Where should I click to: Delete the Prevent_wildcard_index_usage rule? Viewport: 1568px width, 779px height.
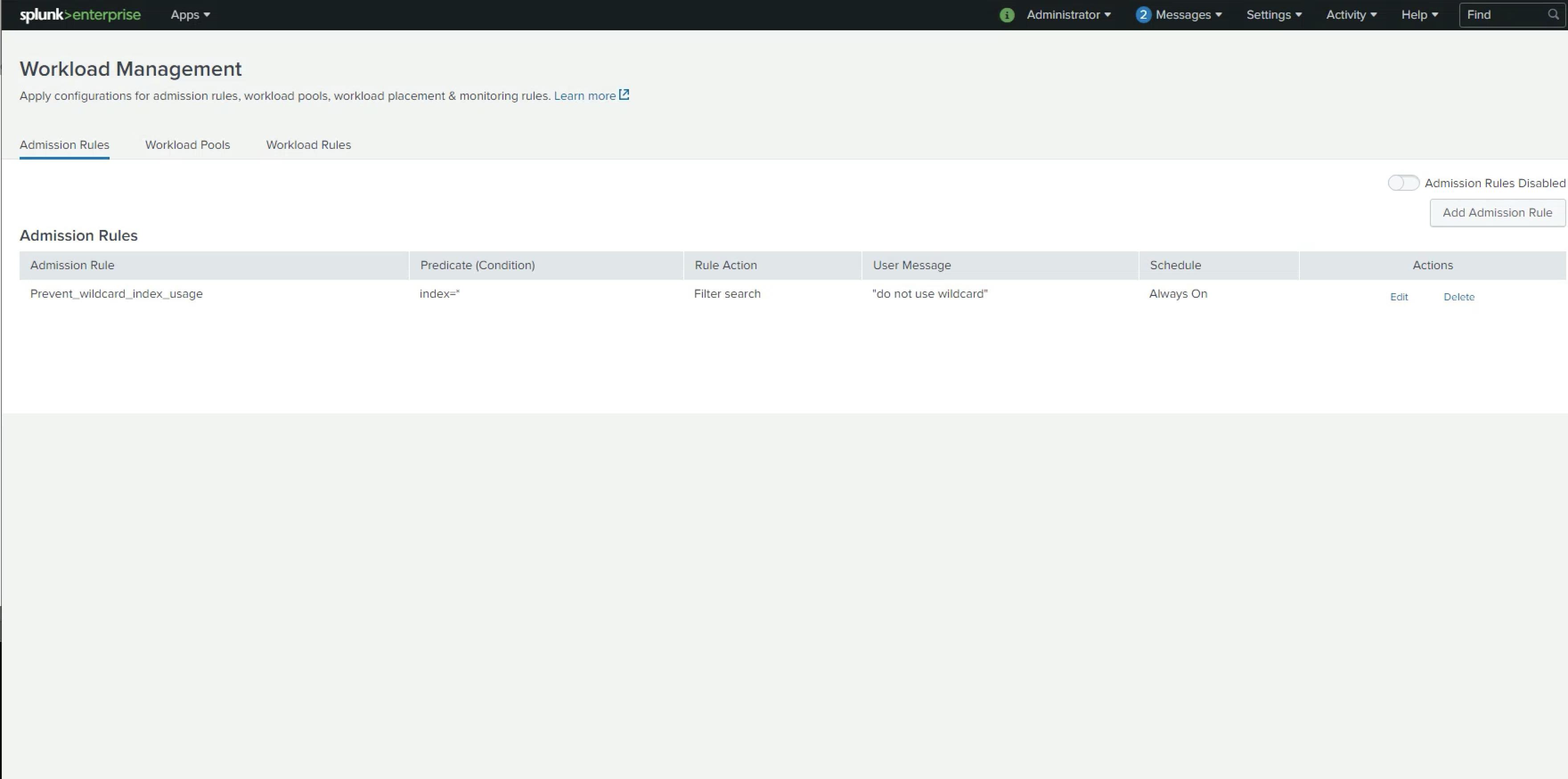click(1458, 297)
